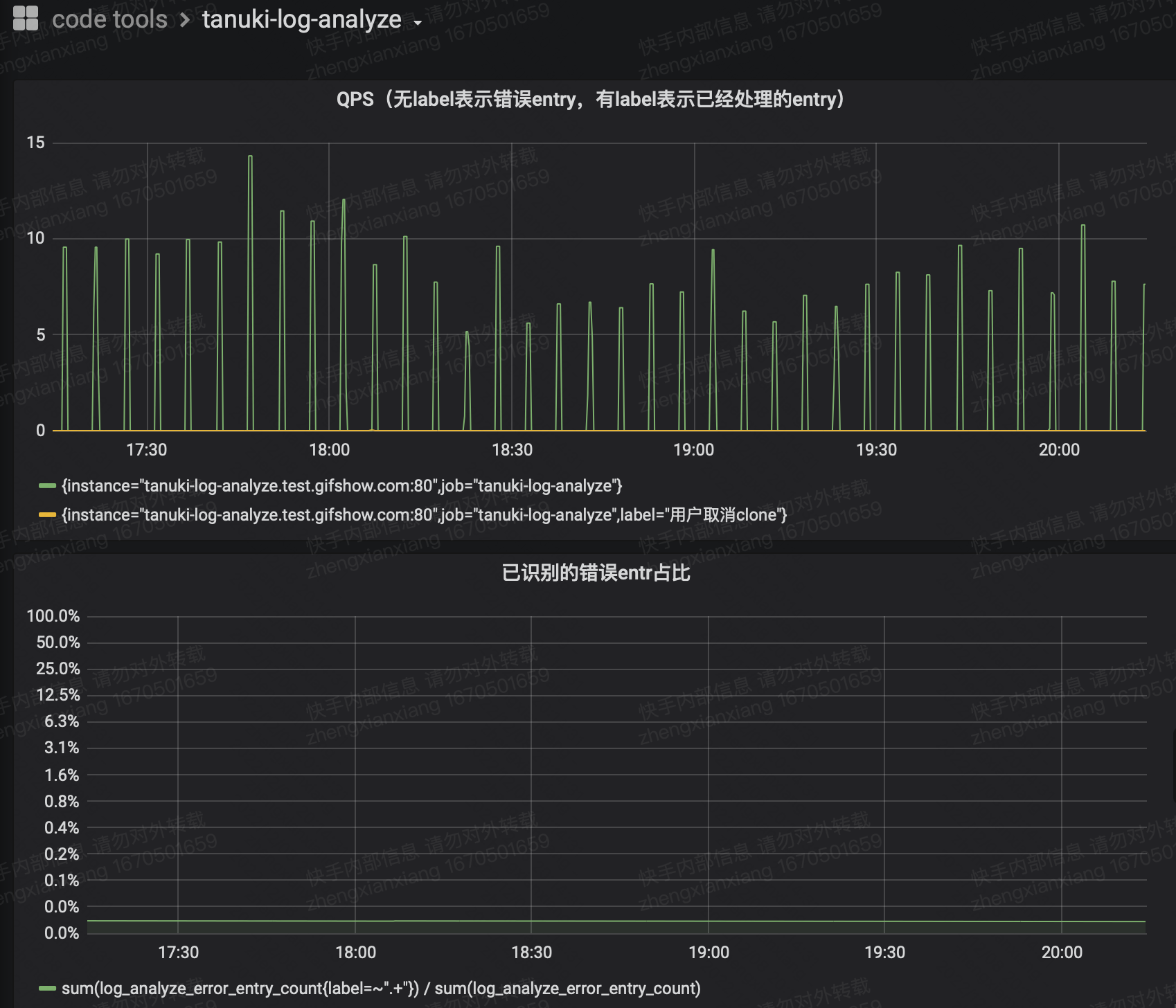Click the 19:30 label on QPS x-axis
The image size is (1176, 1008).
pos(876,450)
